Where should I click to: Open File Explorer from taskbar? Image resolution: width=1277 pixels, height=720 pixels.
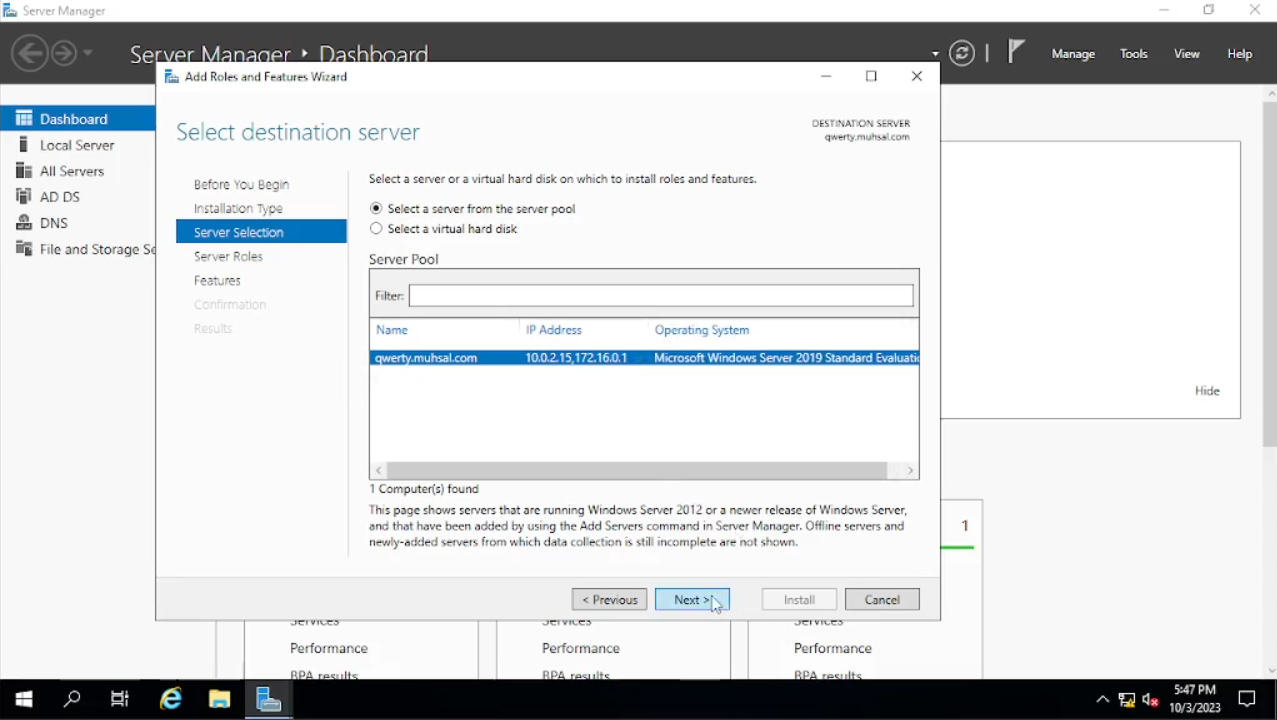coord(220,699)
